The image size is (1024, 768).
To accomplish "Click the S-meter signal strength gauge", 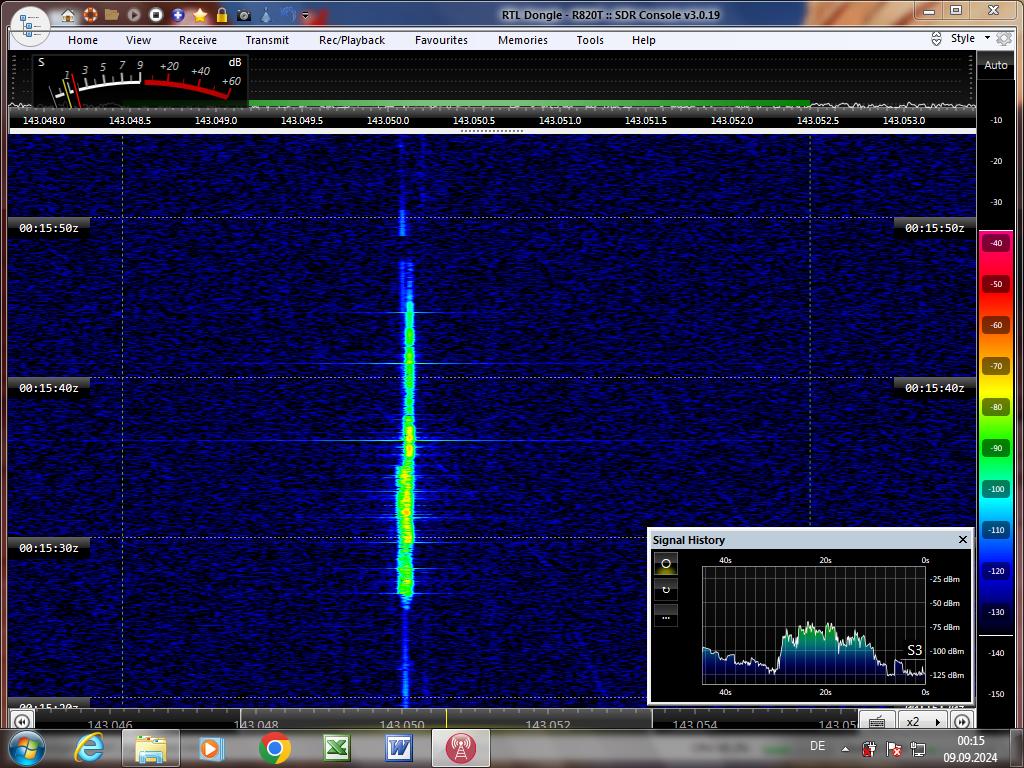I will (140, 81).
